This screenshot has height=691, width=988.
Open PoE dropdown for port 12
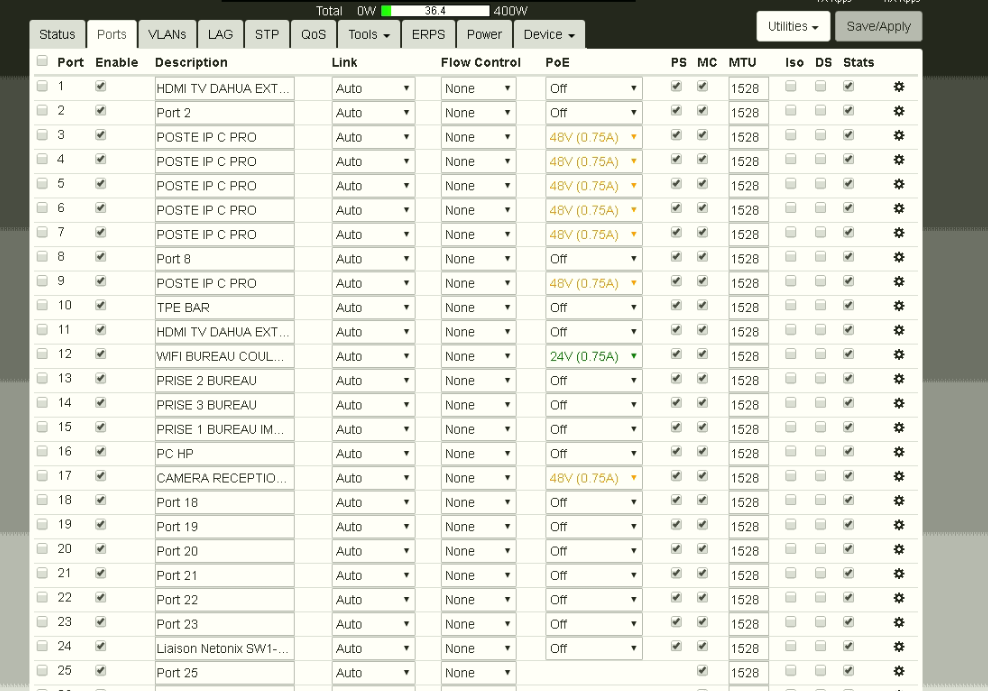tap(594, 356)
